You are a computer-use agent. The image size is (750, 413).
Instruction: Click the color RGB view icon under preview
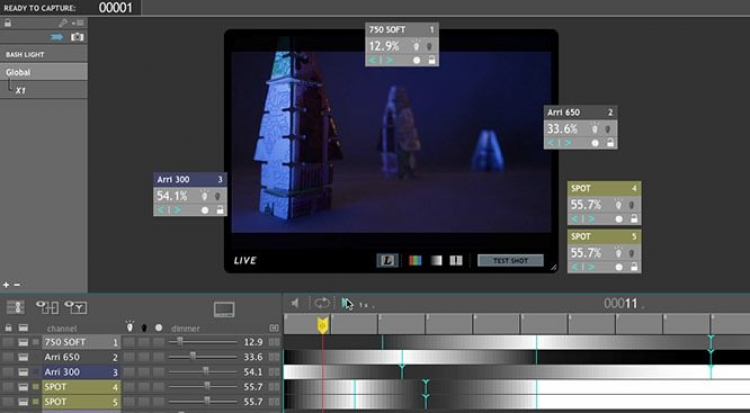[x=414, y=260]
